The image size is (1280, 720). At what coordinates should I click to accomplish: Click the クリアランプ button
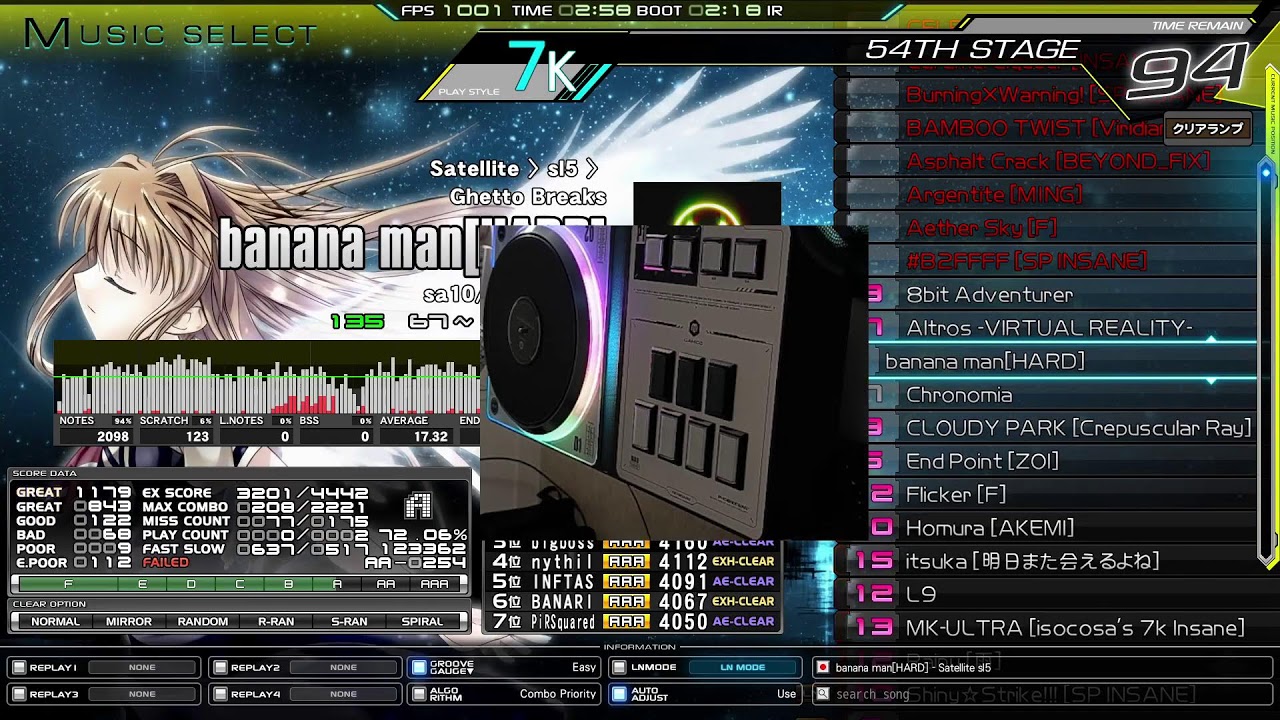[1208, 129]
